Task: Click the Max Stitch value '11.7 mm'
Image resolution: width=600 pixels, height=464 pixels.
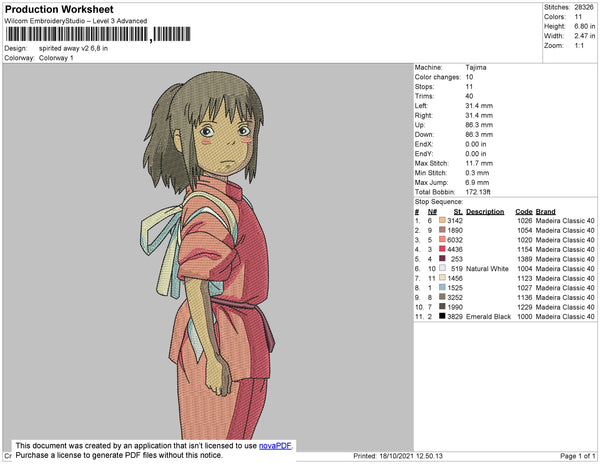Action: point(479,163)
